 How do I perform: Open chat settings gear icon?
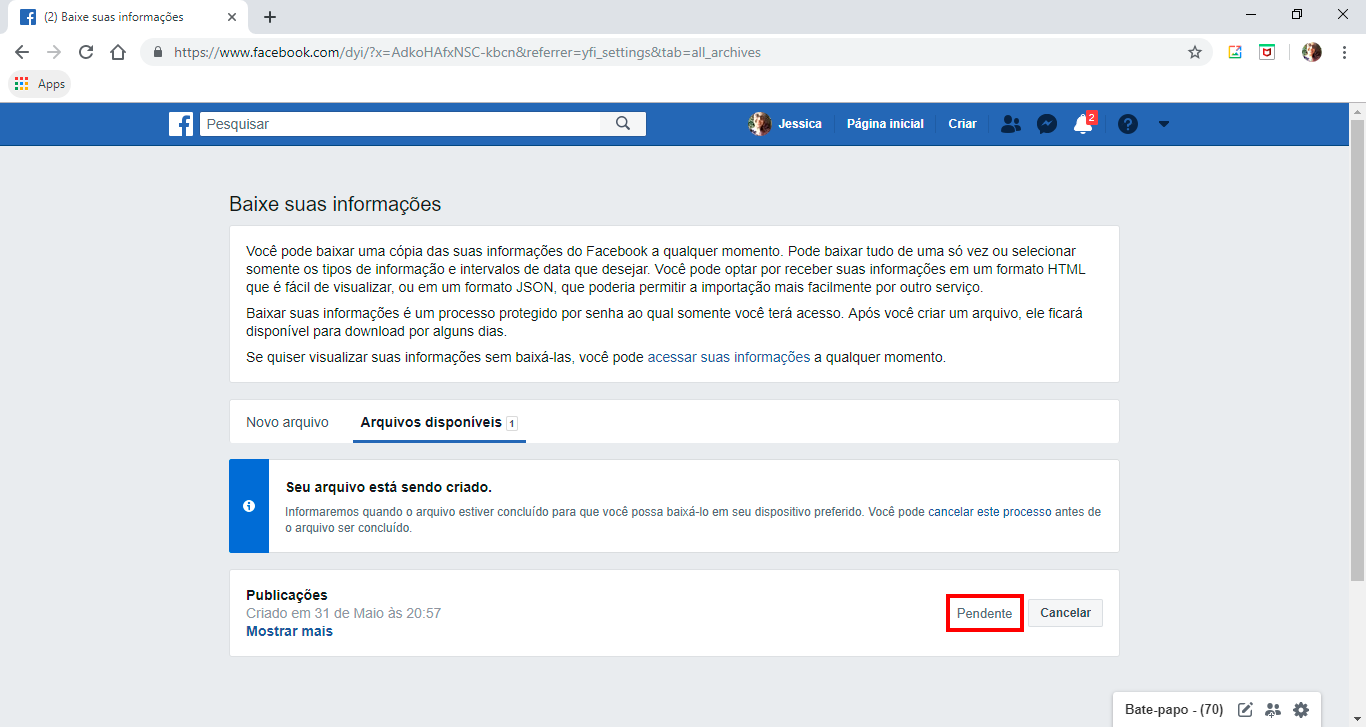[1301, 710]
